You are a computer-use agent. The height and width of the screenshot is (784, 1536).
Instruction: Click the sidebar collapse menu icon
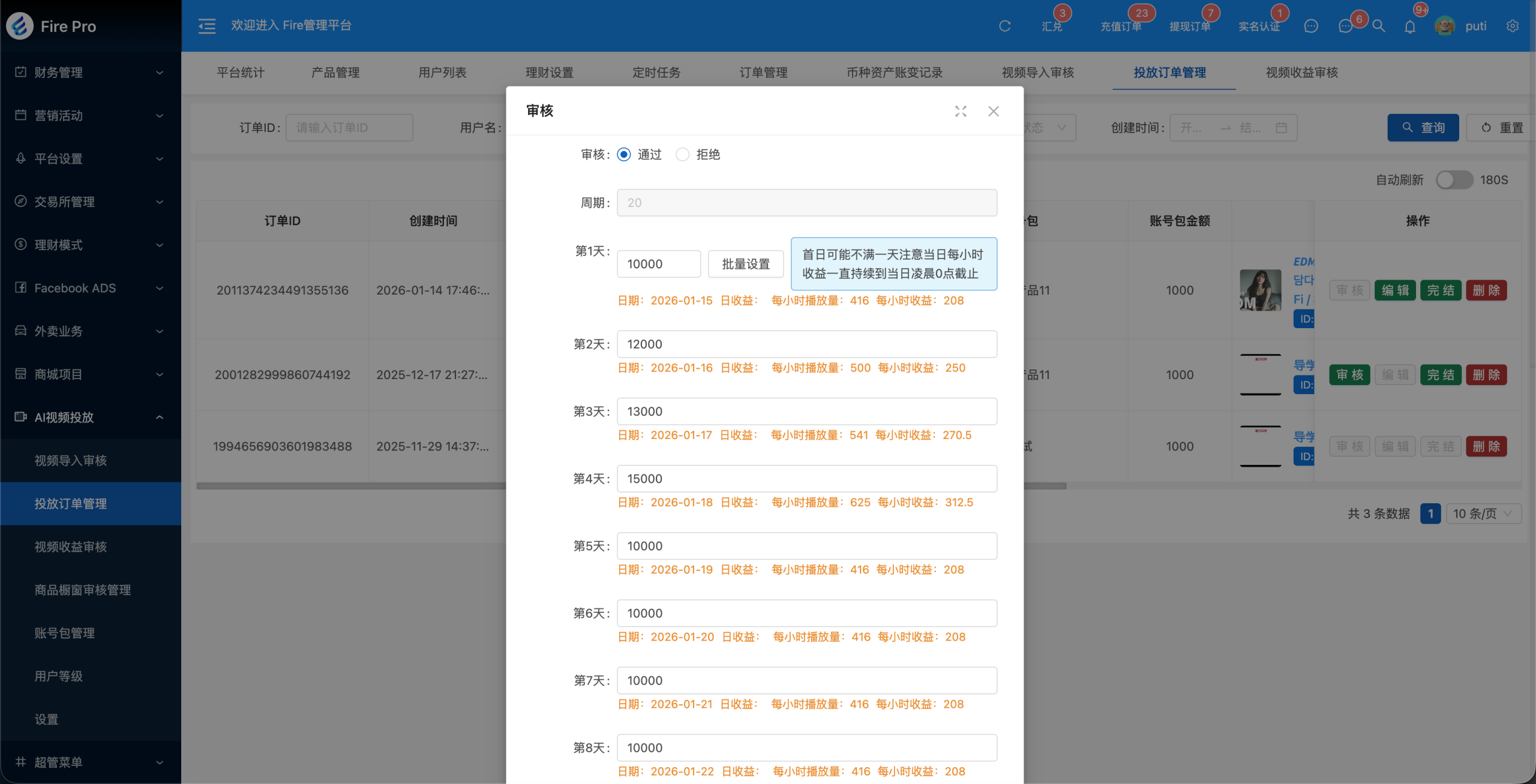click(206, 26)
